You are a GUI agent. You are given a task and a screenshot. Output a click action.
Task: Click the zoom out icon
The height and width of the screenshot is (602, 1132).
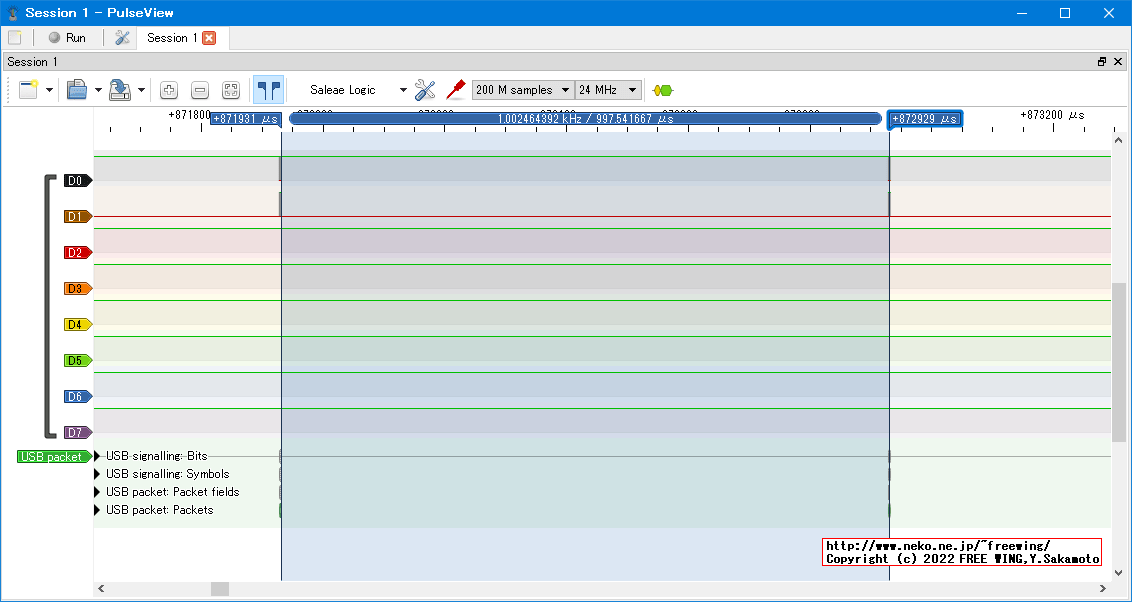point(200,90)
